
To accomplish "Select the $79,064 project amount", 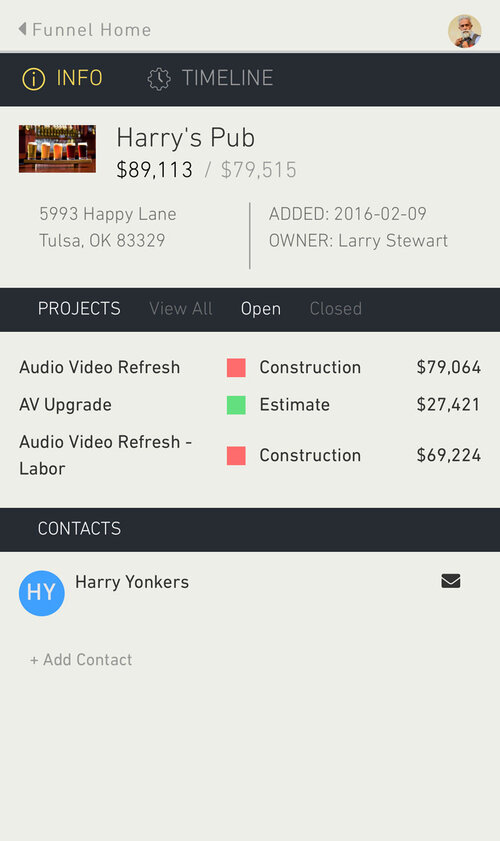I will pyautogui.click(x=448, y=367).
